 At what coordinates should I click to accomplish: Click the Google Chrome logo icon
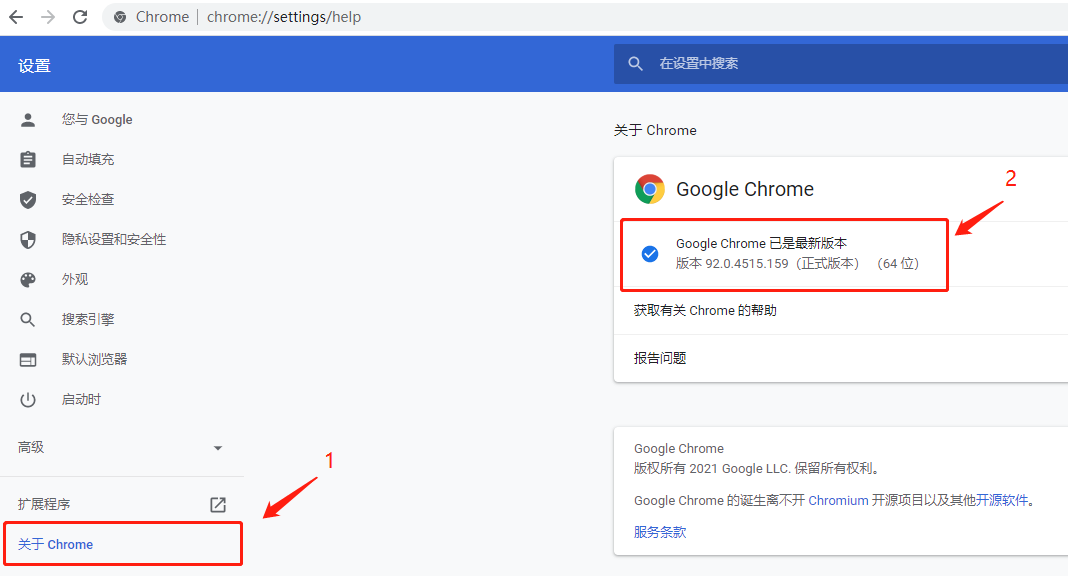coord(650,189)
